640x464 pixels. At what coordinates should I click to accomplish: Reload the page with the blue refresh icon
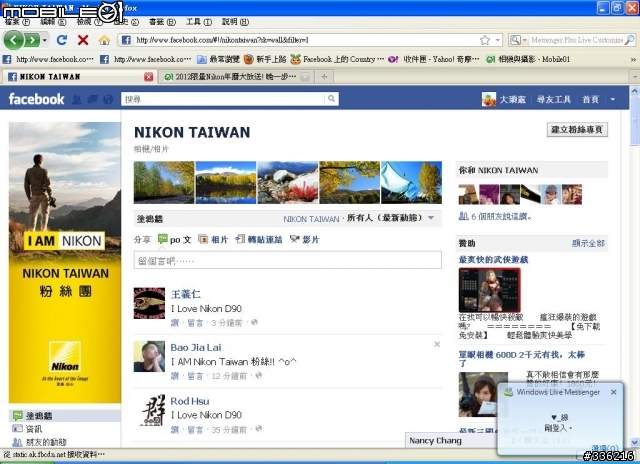point(62,40)
